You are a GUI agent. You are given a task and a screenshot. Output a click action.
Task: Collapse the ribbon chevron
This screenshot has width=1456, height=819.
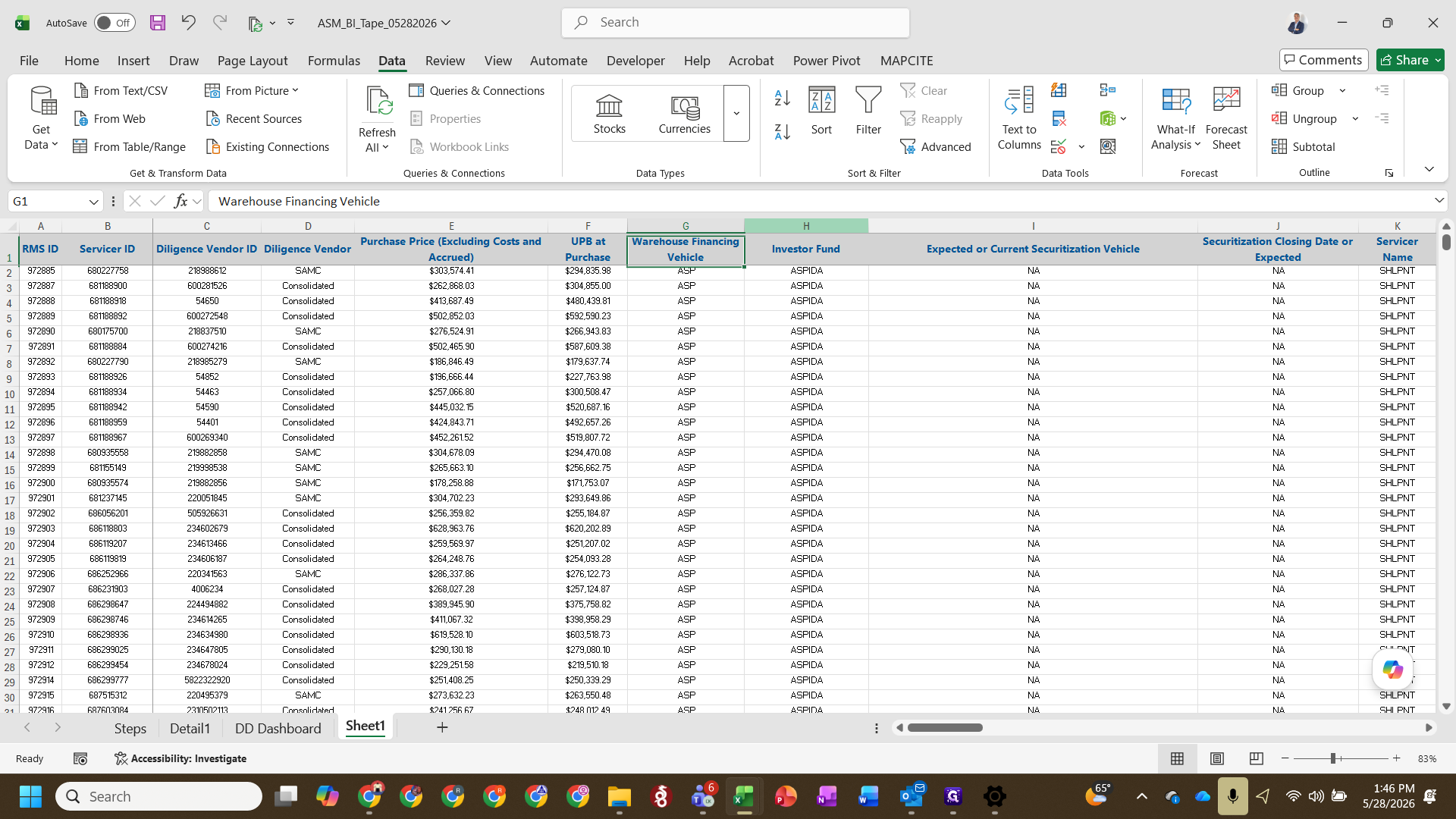pyautogui.click(x=1429, y=168)
